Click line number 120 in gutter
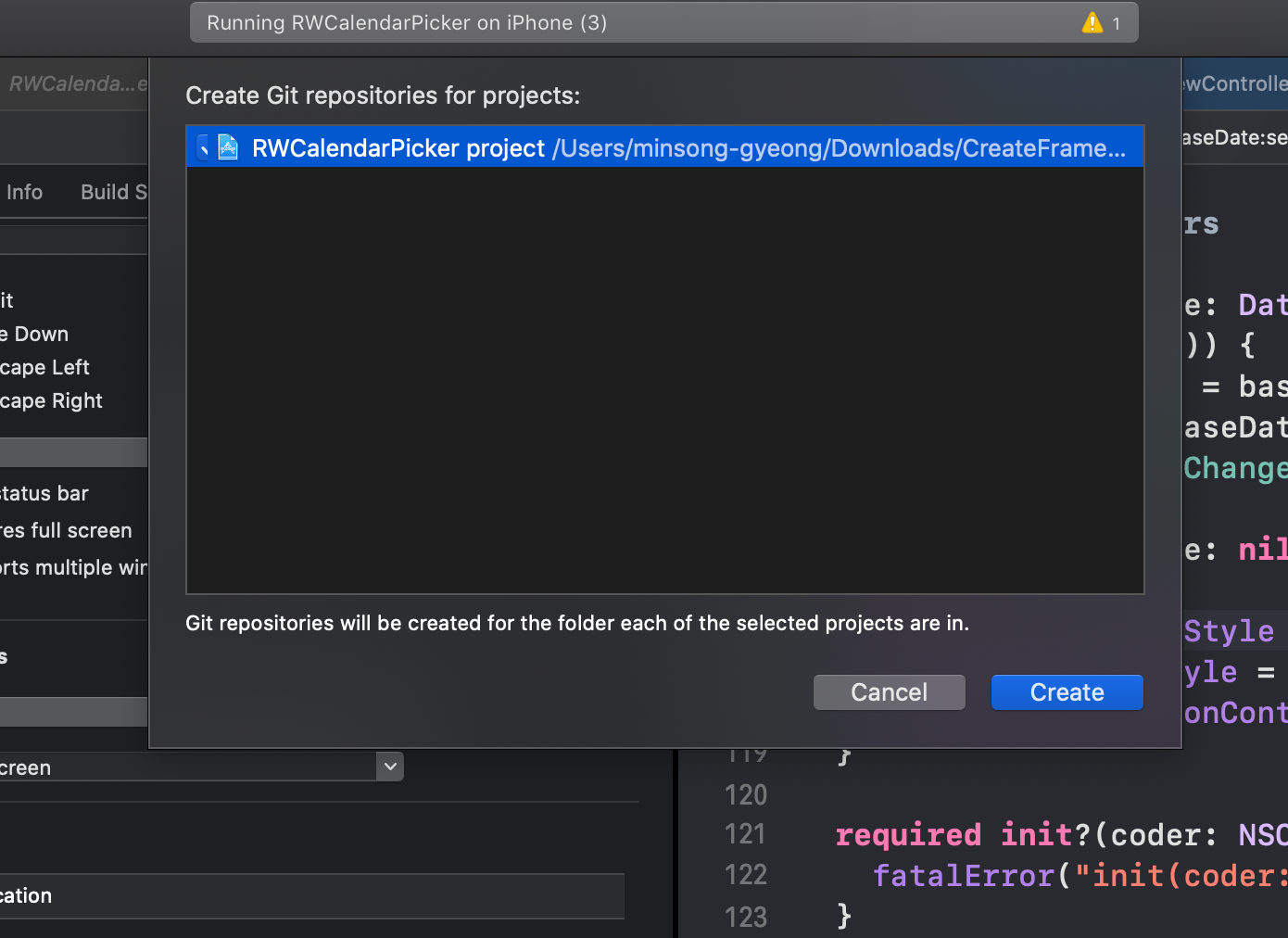 (745, 794)
